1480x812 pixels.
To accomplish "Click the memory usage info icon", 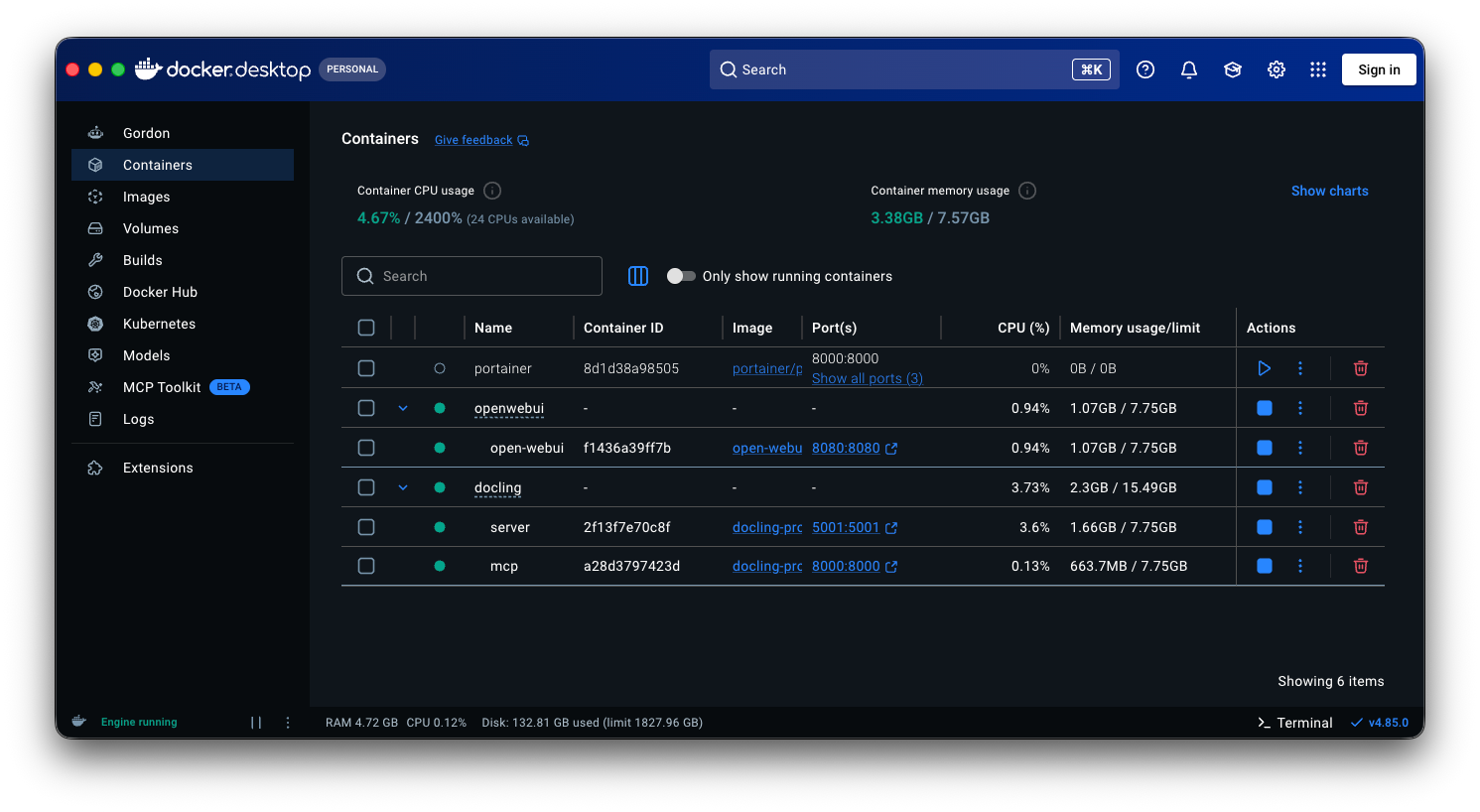I will pos(1027,191).
